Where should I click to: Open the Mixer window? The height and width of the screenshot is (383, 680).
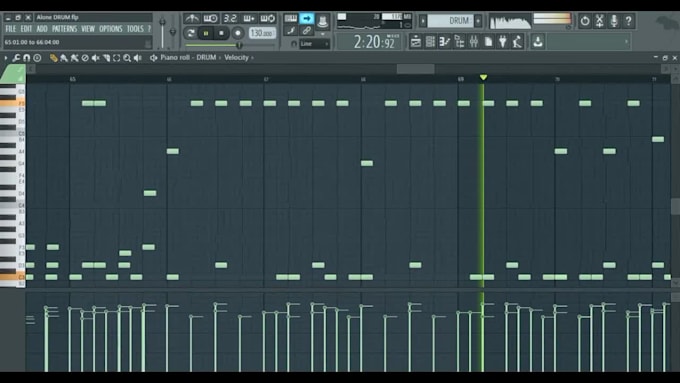click(474, 42)
